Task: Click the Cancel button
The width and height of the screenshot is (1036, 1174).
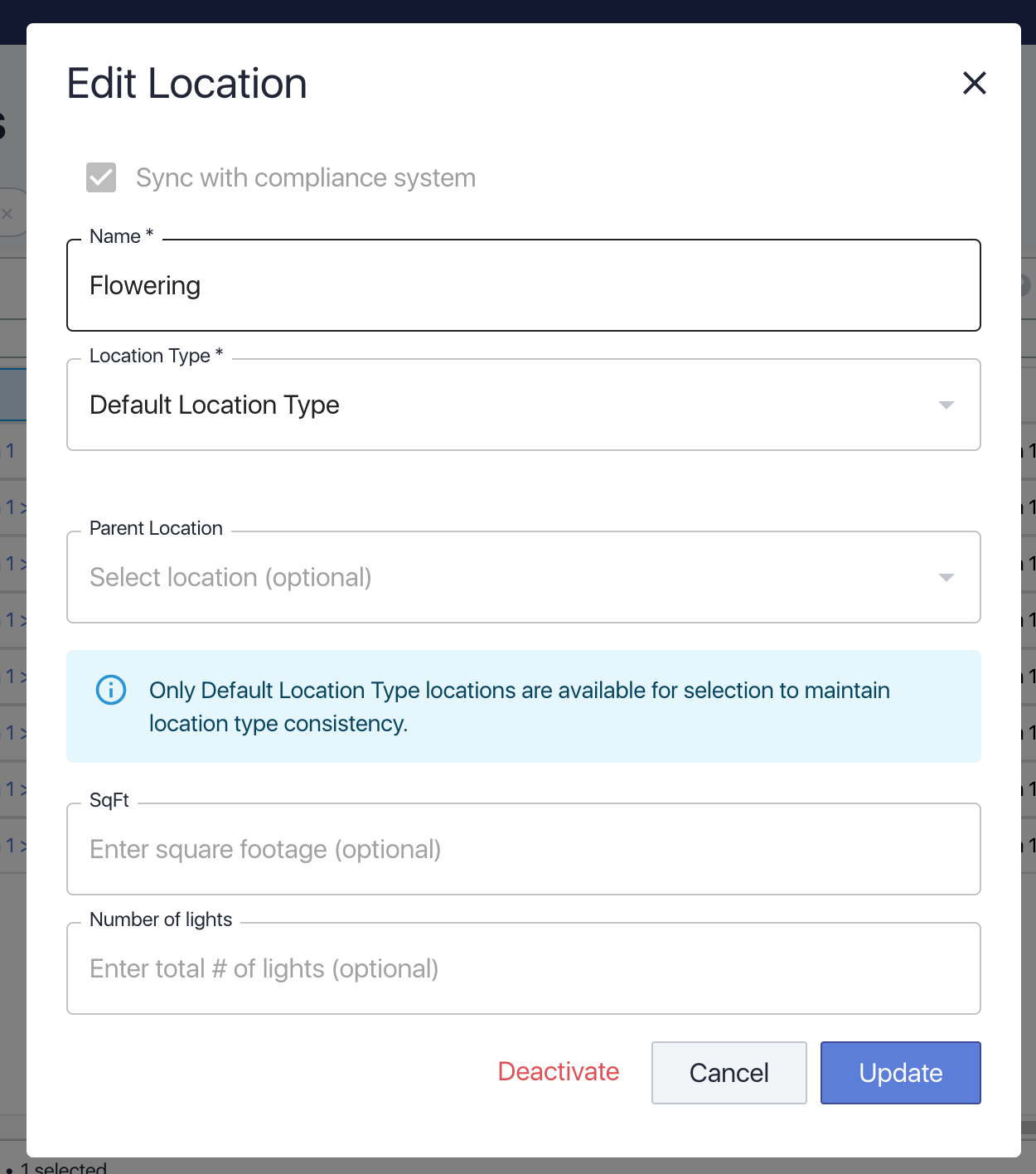Action: [x=729, y=1073]
